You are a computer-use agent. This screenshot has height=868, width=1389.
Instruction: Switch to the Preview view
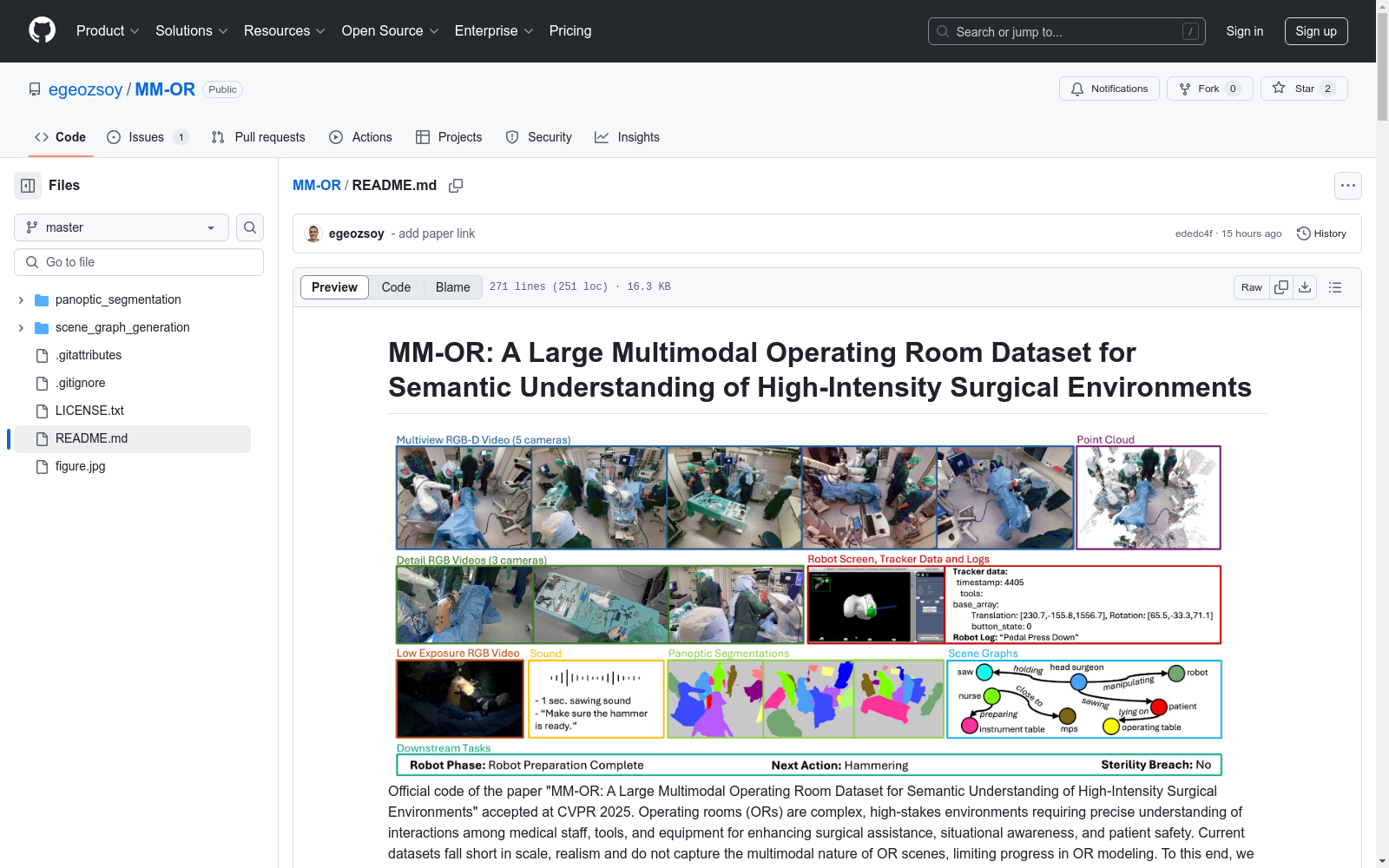coord(334,287)
